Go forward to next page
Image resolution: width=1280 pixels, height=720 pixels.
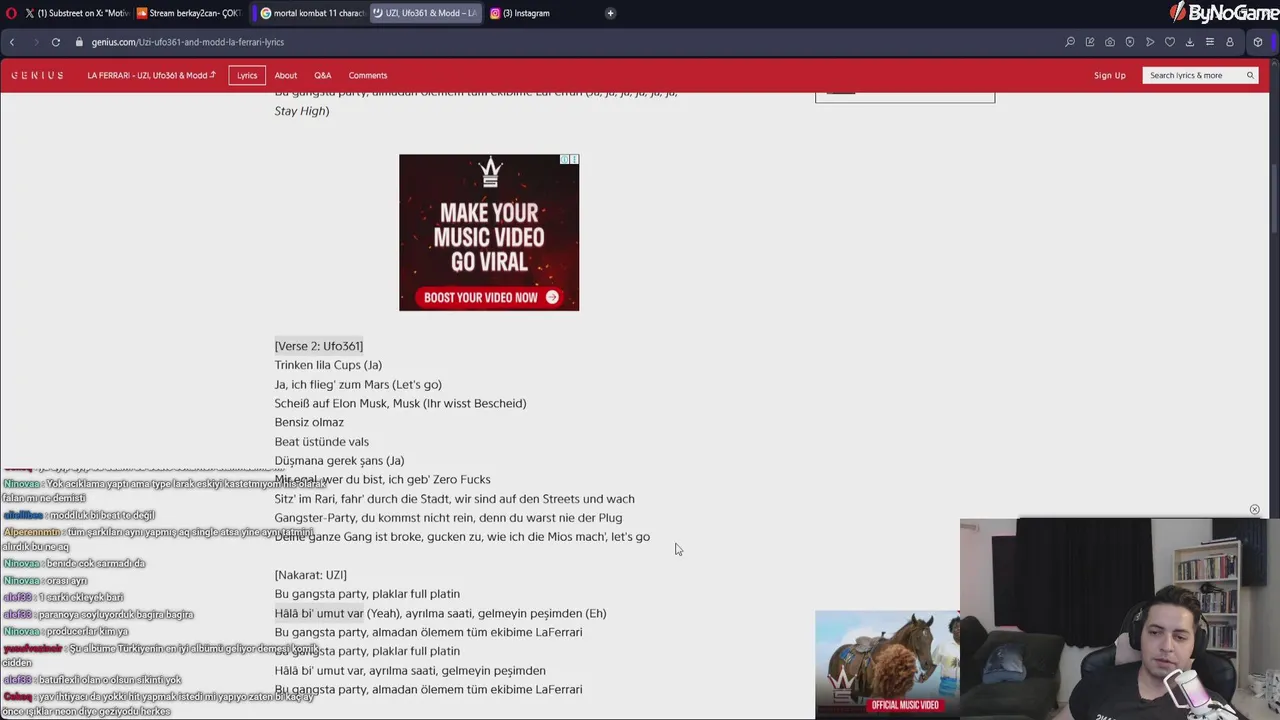tap(34, 42)
